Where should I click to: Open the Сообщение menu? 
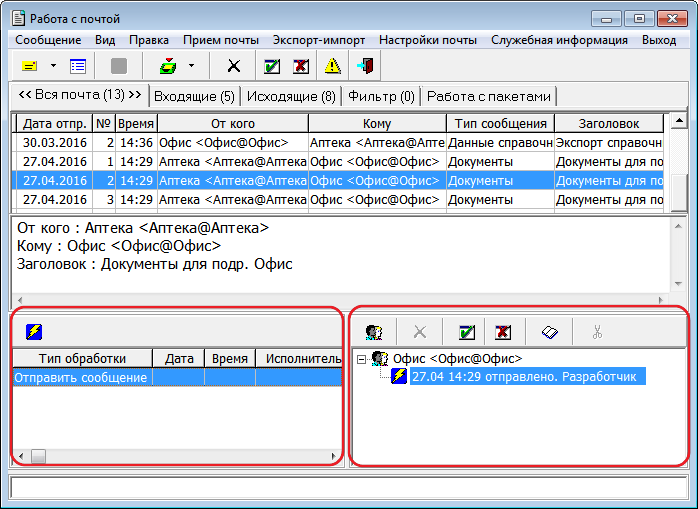click(x=48, y=40)
